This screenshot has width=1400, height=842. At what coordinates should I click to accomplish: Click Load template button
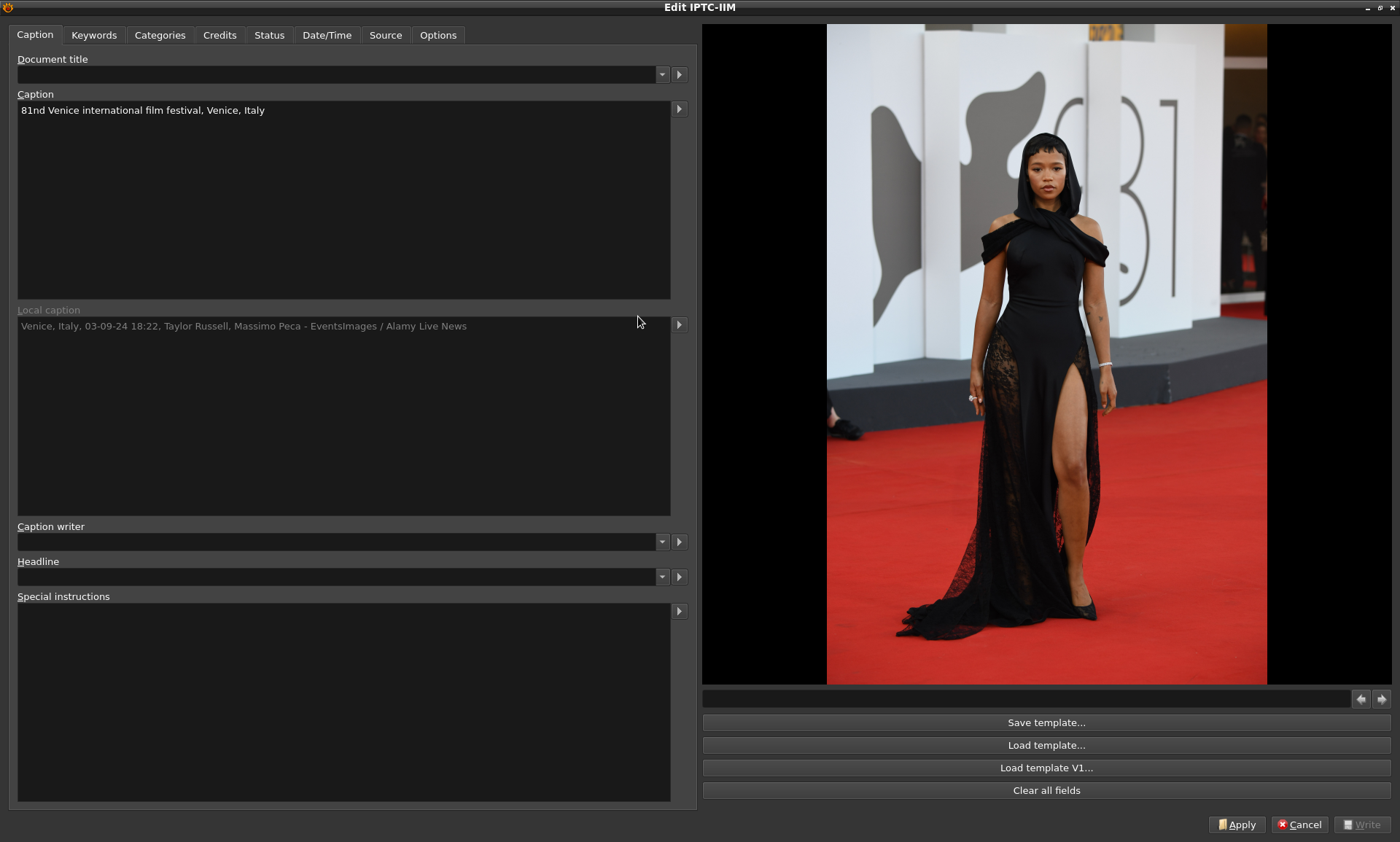click(1046, 746)
